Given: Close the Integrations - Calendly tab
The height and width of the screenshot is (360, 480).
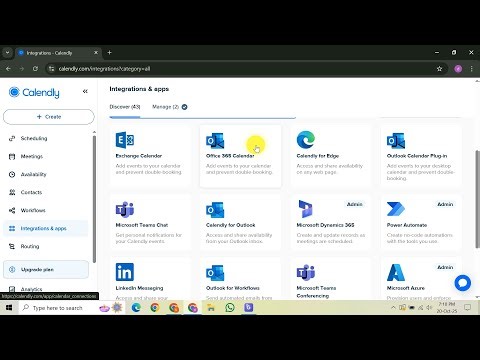Looking at the screenshot, I should [96, 53].
